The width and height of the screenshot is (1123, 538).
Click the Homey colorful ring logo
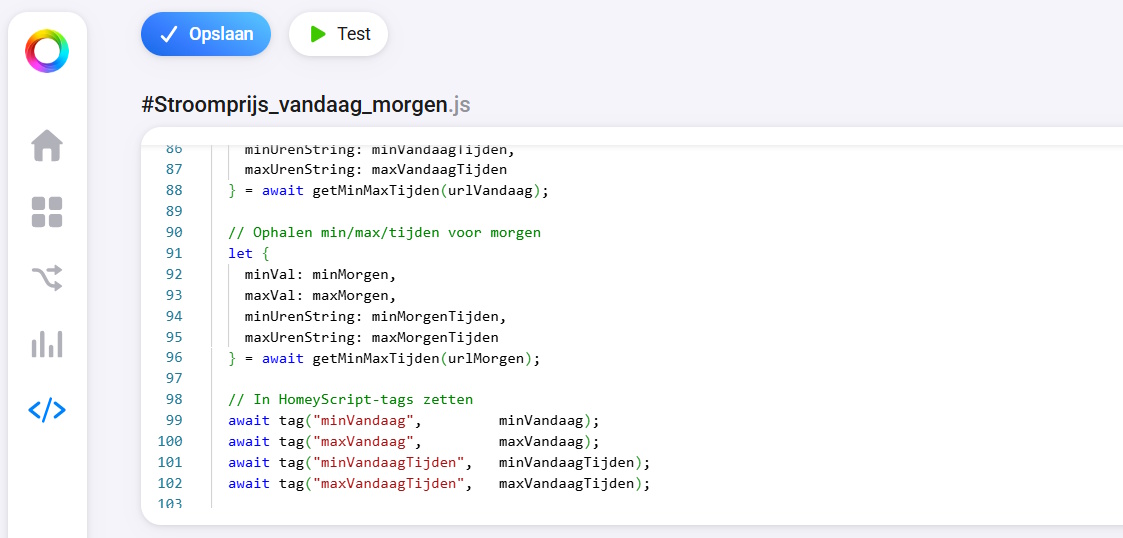click(x=47, y=51)
